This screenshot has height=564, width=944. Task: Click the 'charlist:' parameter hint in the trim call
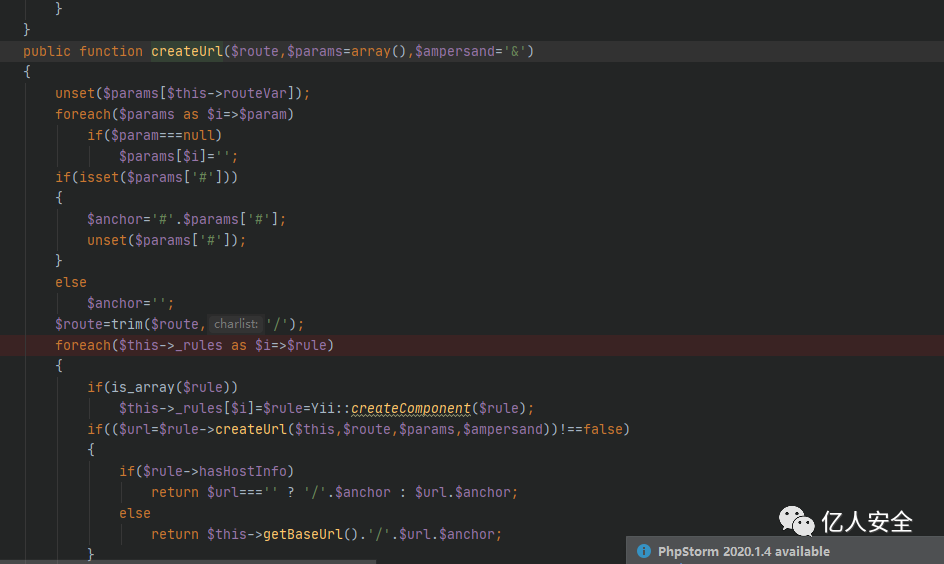pos(236,324)
